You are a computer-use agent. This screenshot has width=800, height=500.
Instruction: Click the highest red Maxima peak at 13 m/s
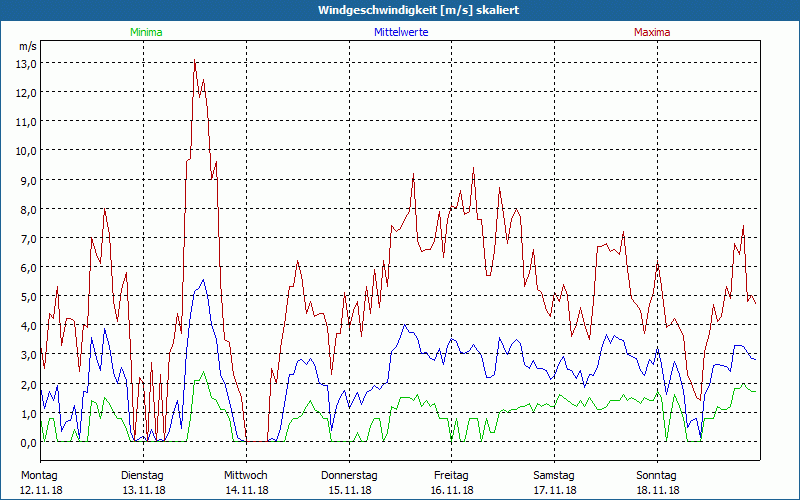pos(195,62)
